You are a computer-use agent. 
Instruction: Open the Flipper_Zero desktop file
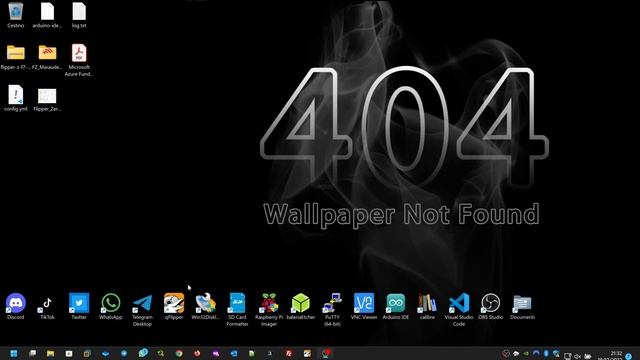pos(47,100)
